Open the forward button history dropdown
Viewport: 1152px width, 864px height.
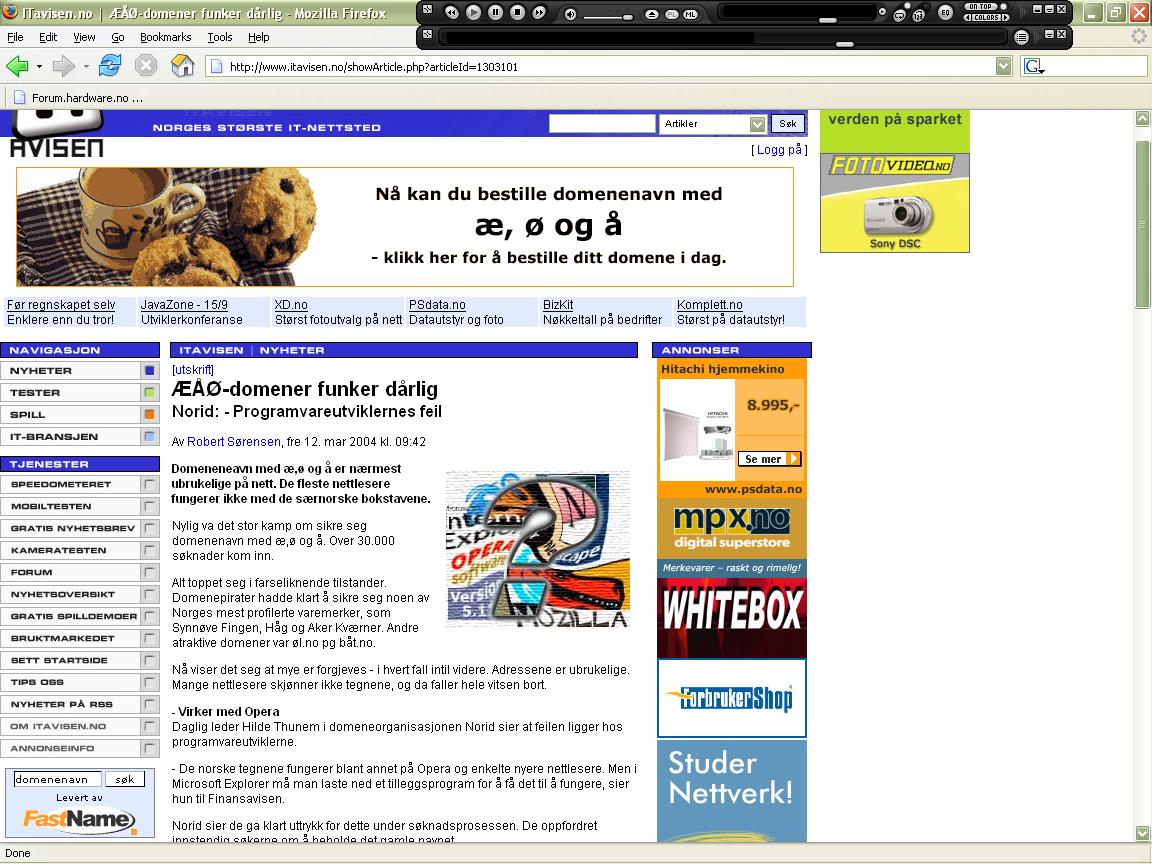tap(86, 67)
